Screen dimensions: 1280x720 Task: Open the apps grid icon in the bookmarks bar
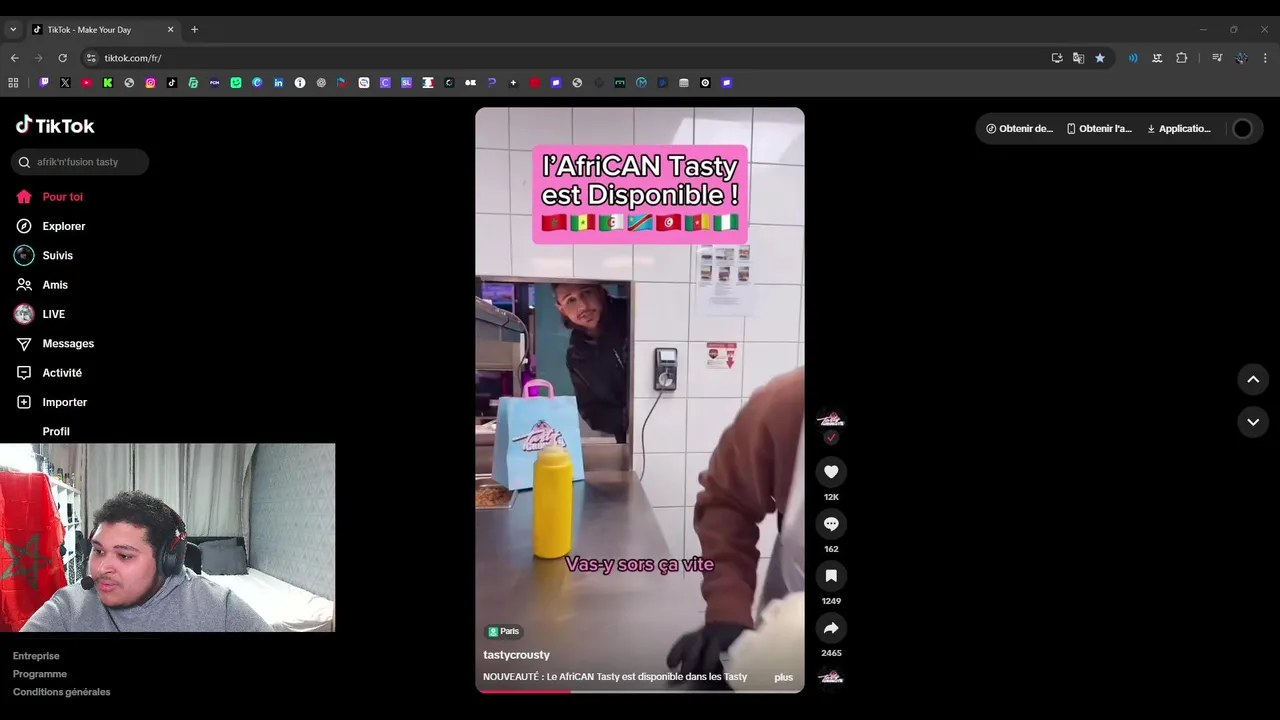coord(13,83)
